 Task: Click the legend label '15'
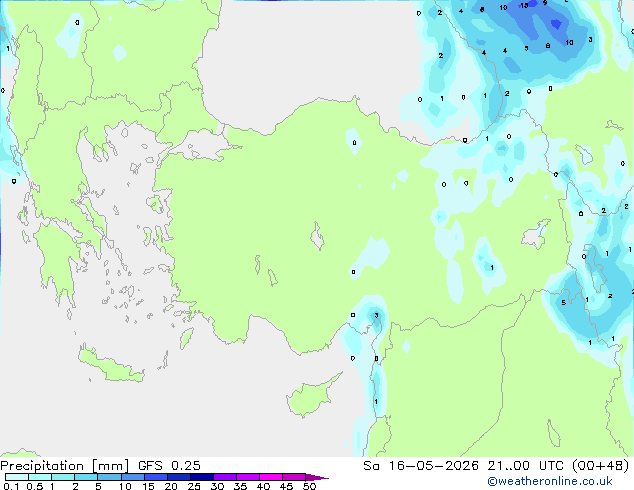click(148, 486)
